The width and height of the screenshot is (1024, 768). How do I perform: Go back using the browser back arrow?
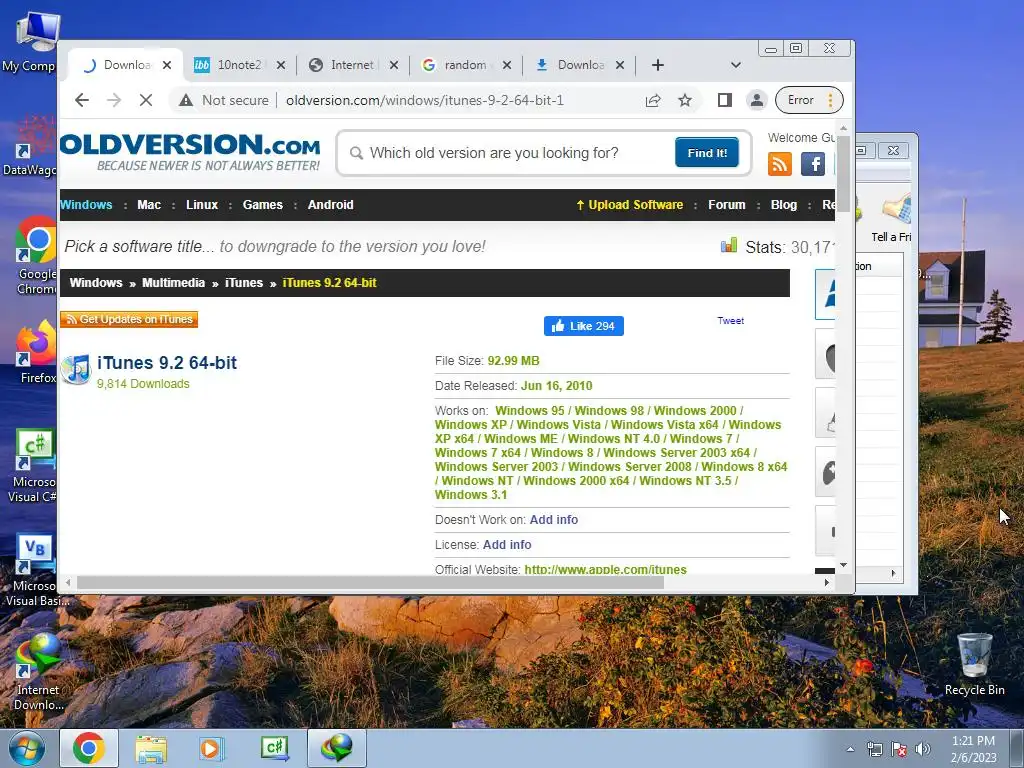82,100
